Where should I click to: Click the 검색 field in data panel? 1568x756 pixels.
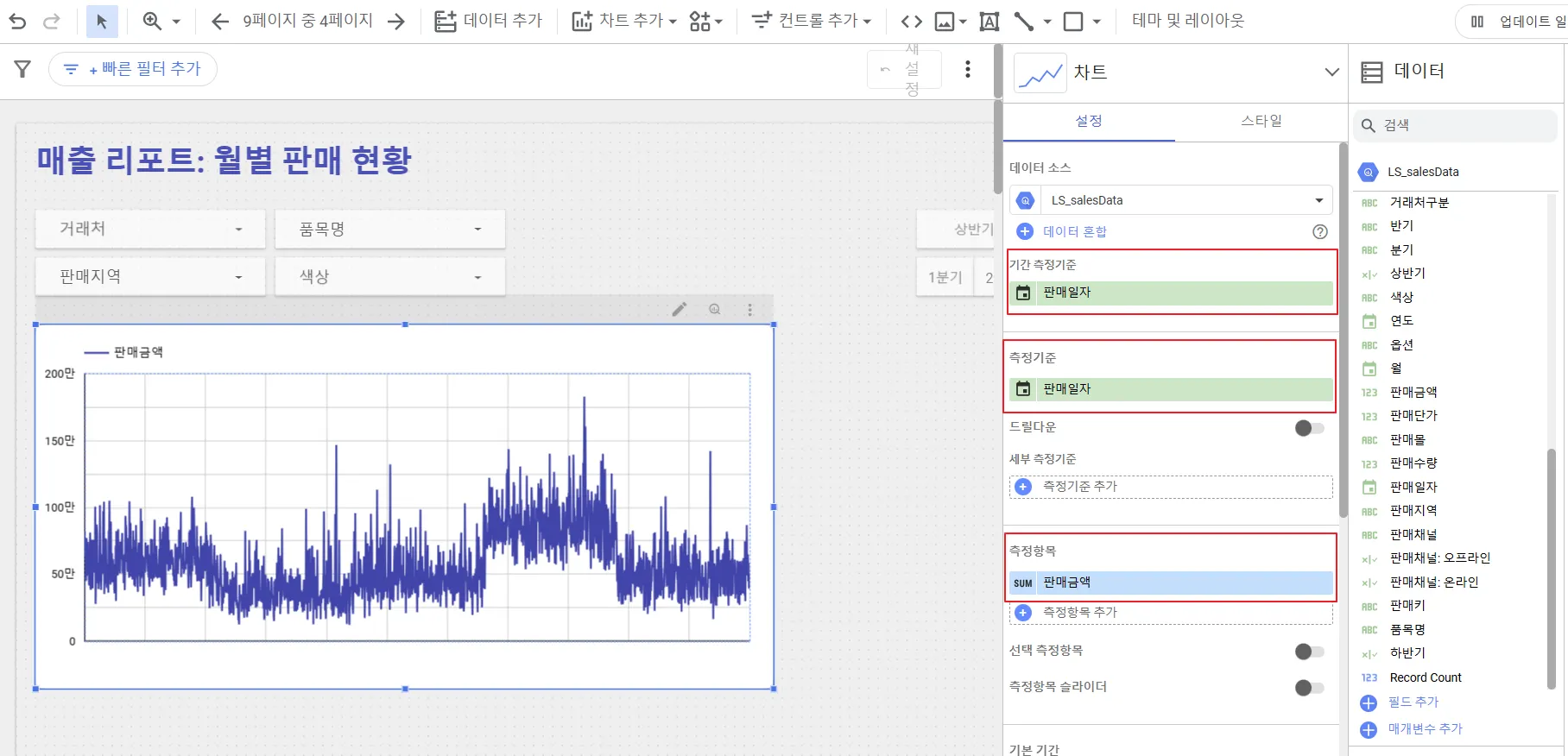[x=1455, y=125]
